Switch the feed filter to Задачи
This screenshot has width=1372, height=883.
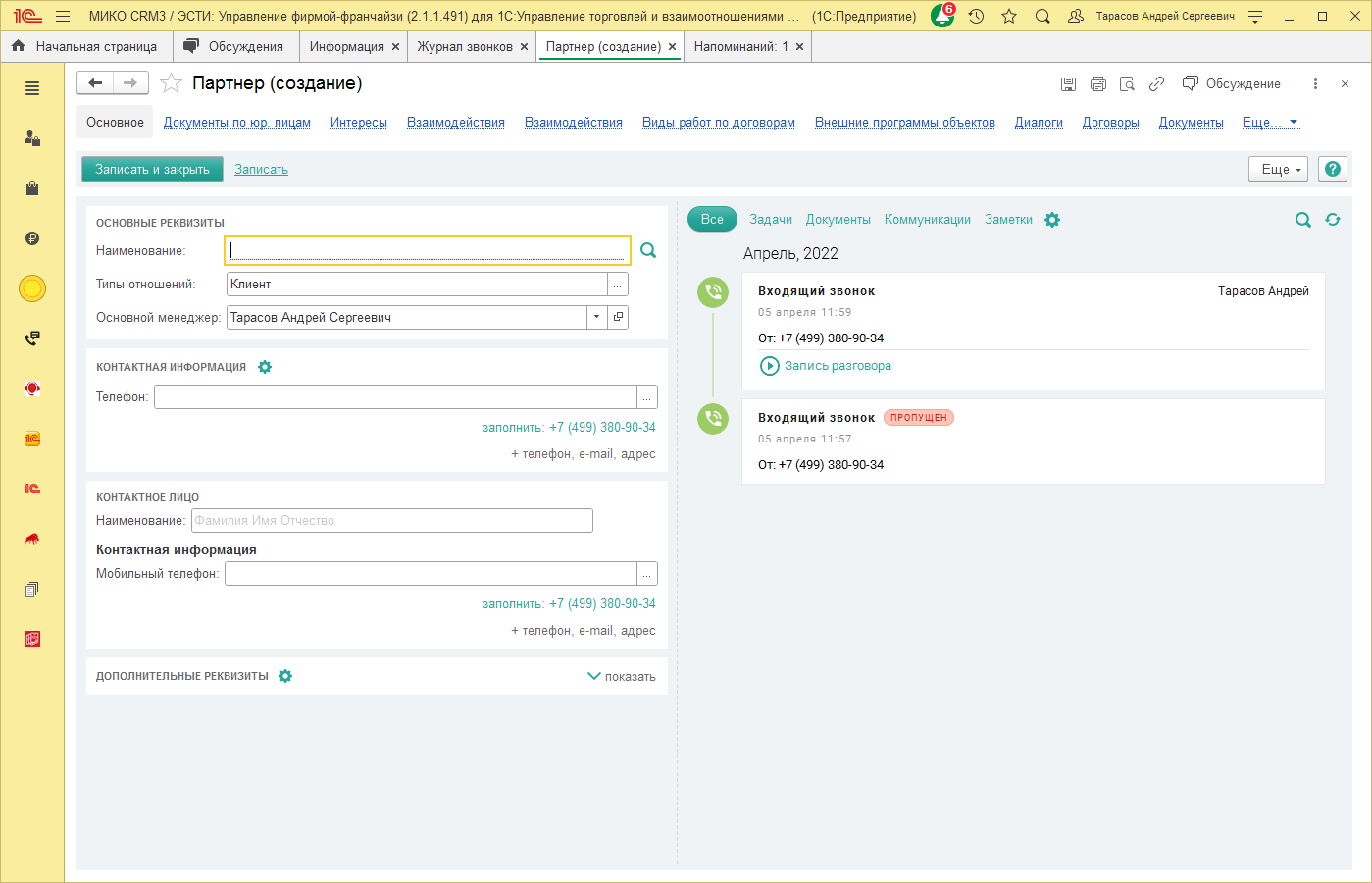(771, 220)
